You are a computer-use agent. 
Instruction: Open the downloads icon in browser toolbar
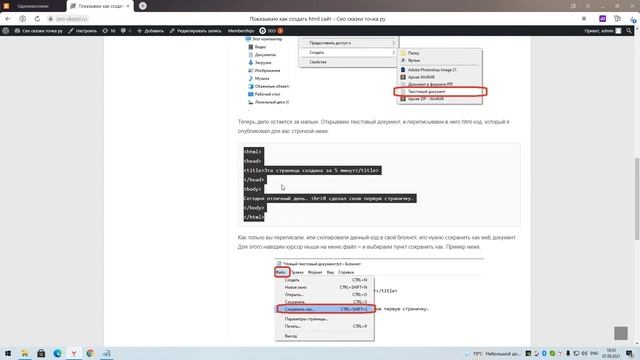click(x=633, y=19)
